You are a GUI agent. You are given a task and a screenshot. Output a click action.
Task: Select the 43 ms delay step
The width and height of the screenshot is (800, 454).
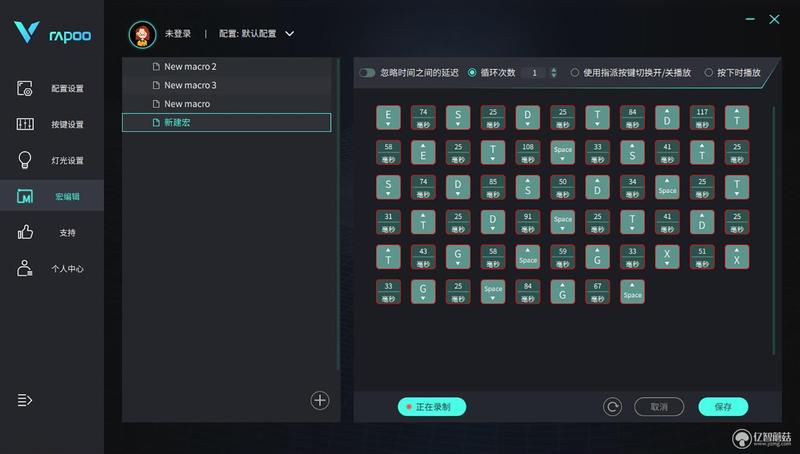pyautogui.click(x=423, y=257)
